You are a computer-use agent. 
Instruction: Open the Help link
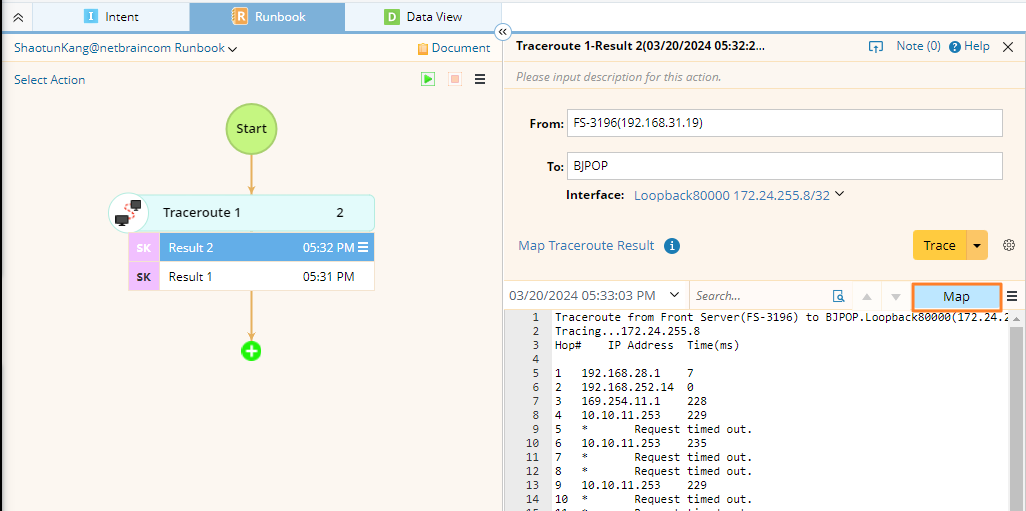(x=970, y=46)
